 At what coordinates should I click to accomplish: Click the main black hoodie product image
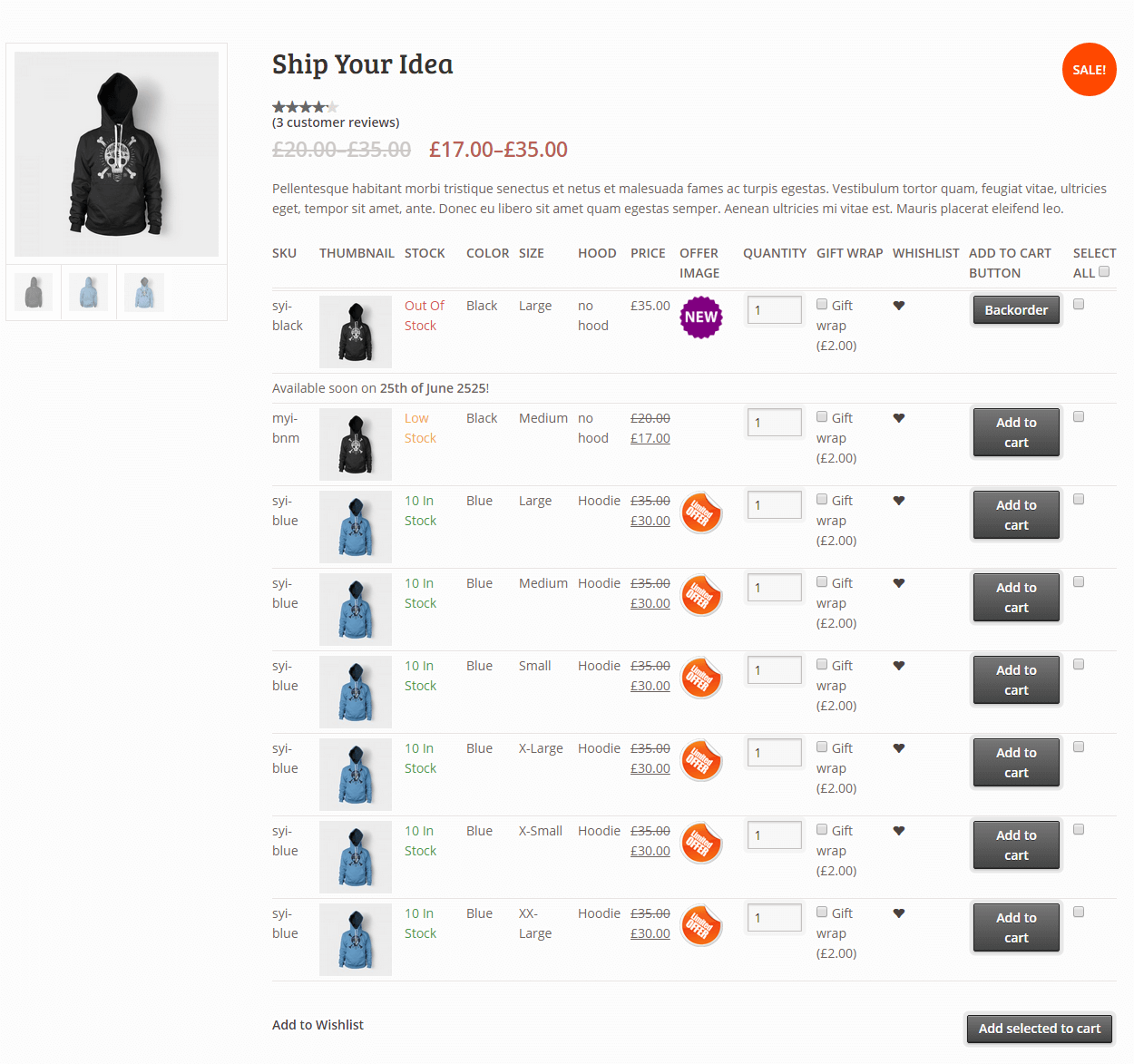(x=116, y=154)
